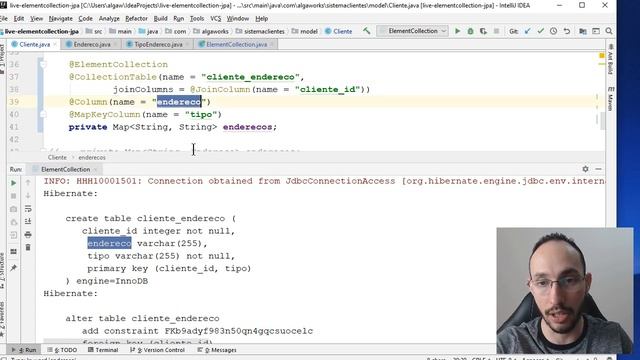The width and height of the screenshot is (640, 360).
Task: Toggle scroll to end in console
Action: coord(28,222)
